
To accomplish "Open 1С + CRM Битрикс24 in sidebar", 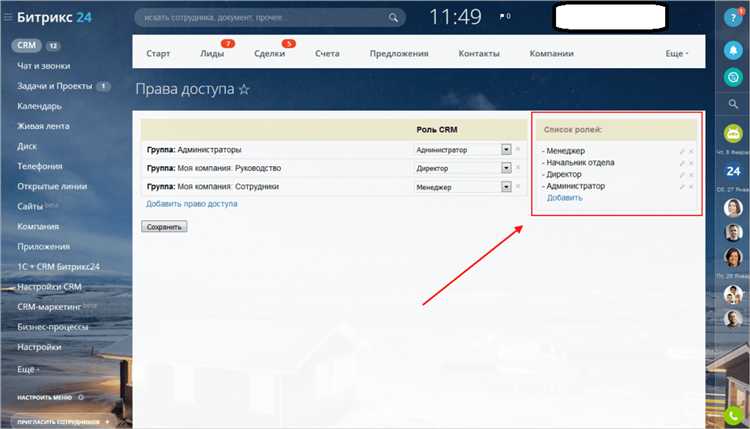I will click(x=58, y=267).
